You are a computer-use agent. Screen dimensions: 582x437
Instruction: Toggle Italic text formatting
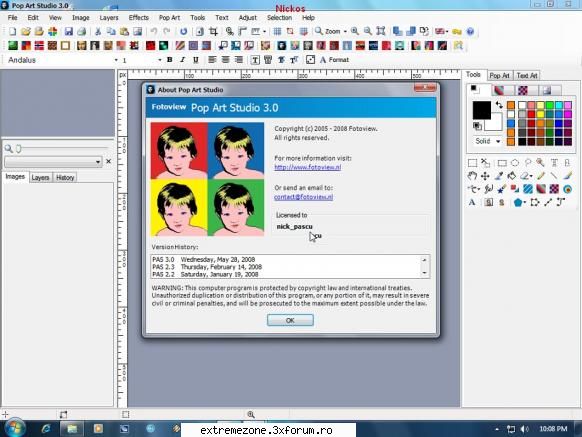click(183, 60)
